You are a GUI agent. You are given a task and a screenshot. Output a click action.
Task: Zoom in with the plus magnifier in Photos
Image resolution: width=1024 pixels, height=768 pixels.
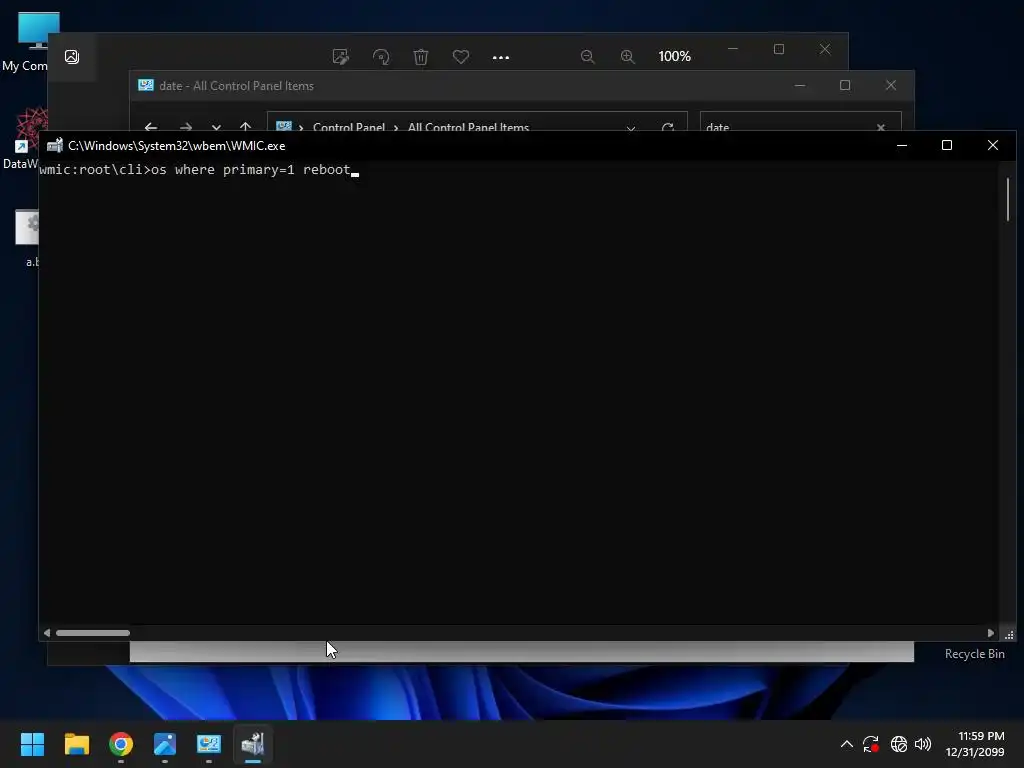[x=627, y=57]
